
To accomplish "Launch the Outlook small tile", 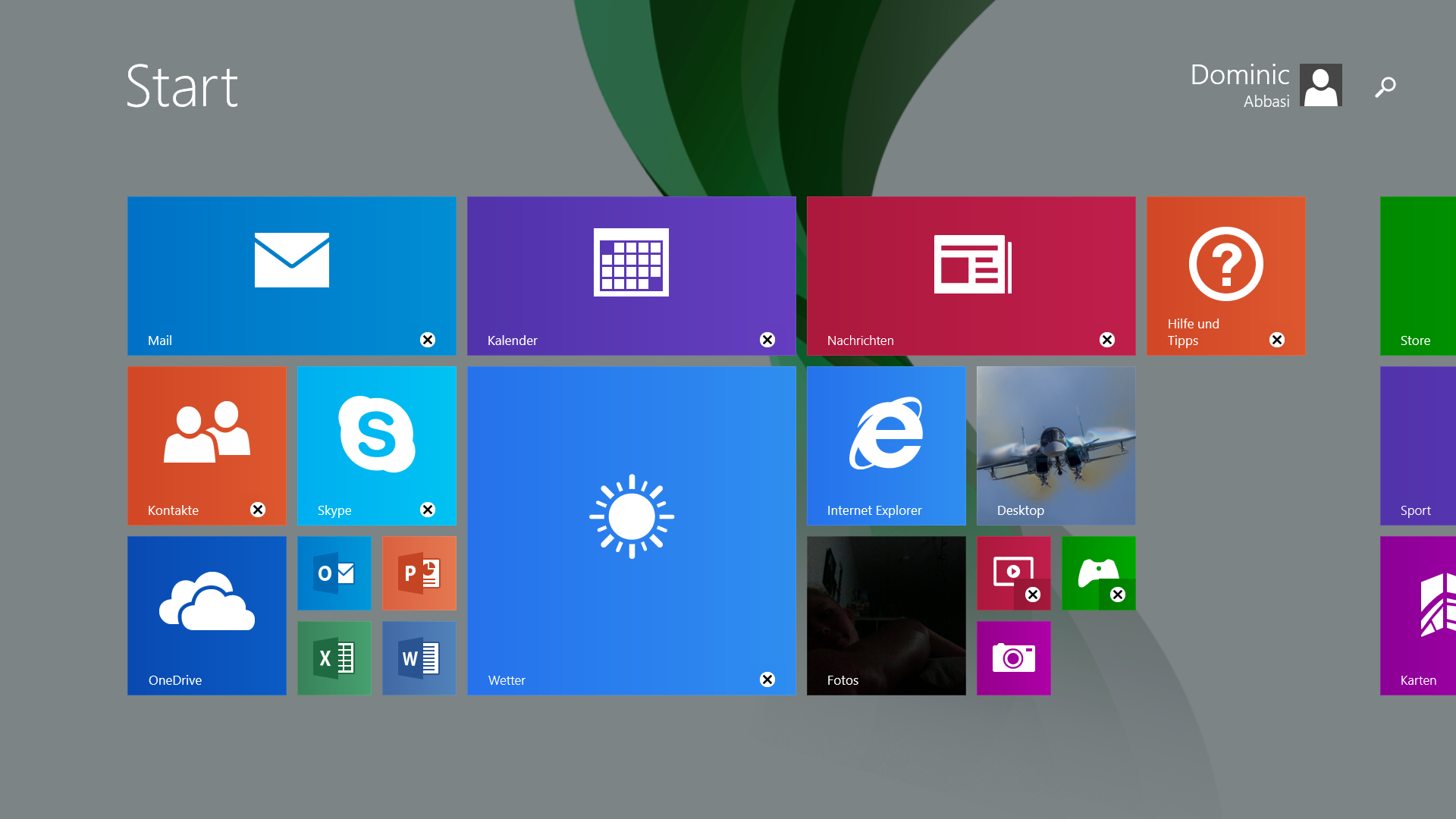I will pyautogui.click(x=334, y=573).
